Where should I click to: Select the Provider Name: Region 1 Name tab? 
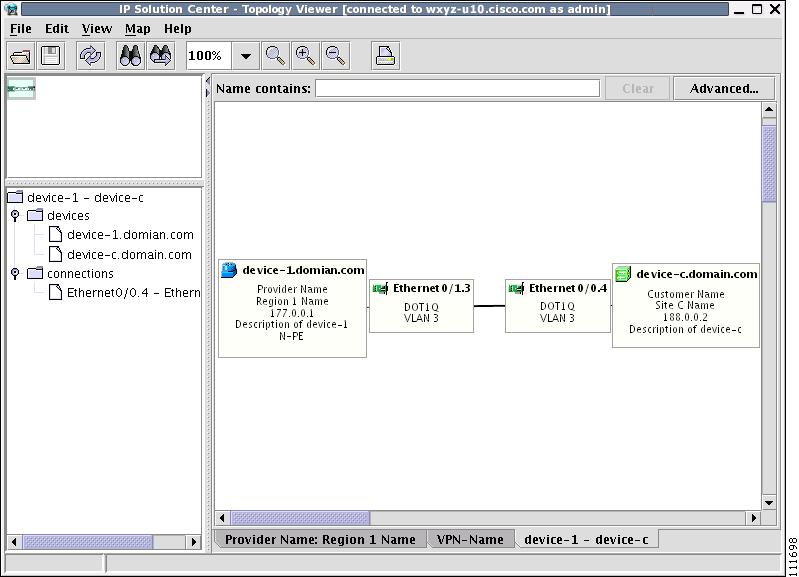(x=320, y=539)
